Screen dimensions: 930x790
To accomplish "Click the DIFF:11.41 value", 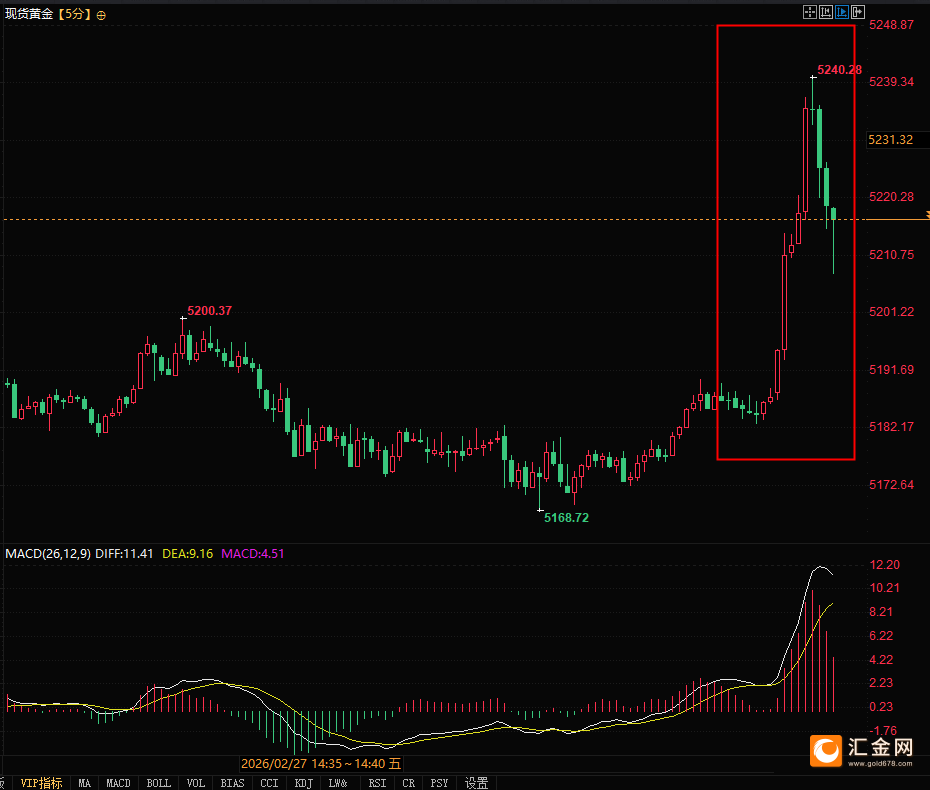I will [x=124, y=554].
